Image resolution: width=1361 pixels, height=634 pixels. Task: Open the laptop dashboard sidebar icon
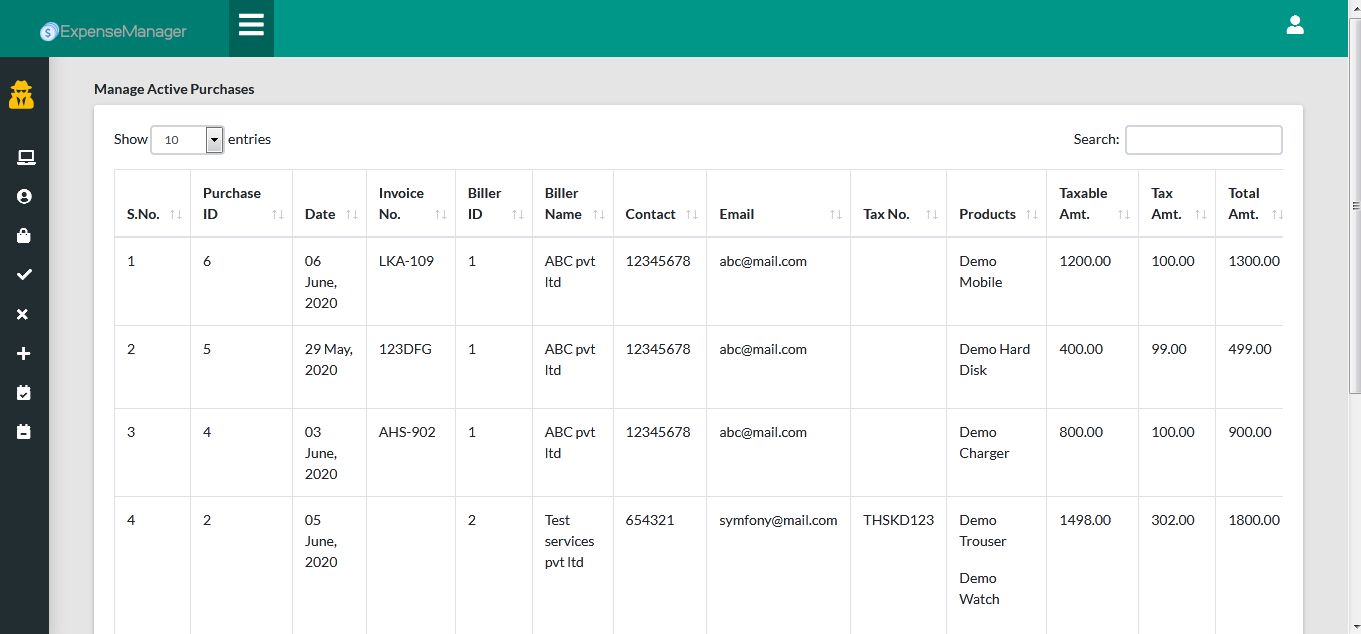25,157
